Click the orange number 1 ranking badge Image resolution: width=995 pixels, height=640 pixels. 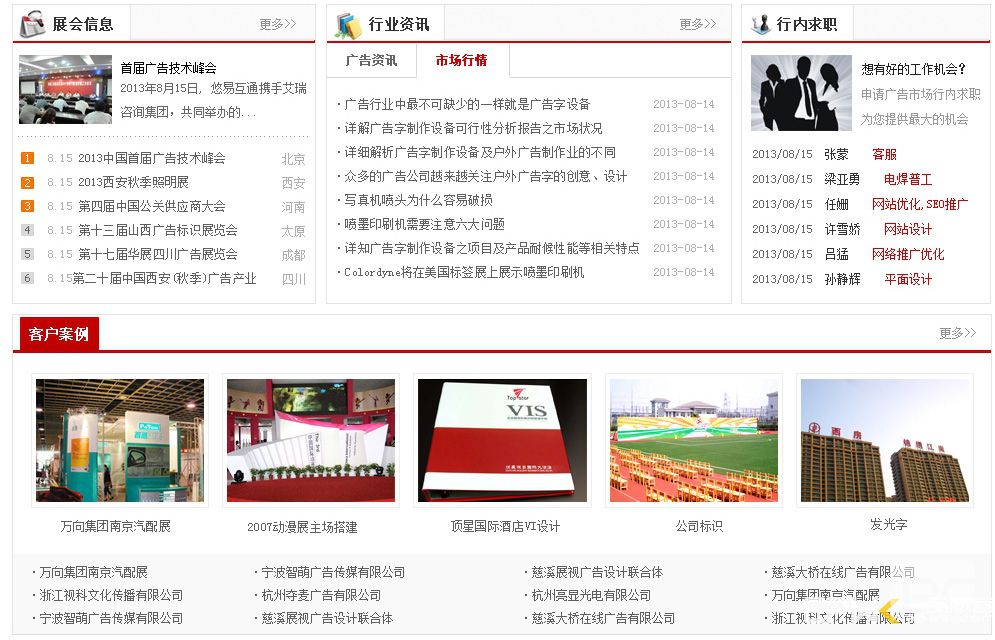28,158
